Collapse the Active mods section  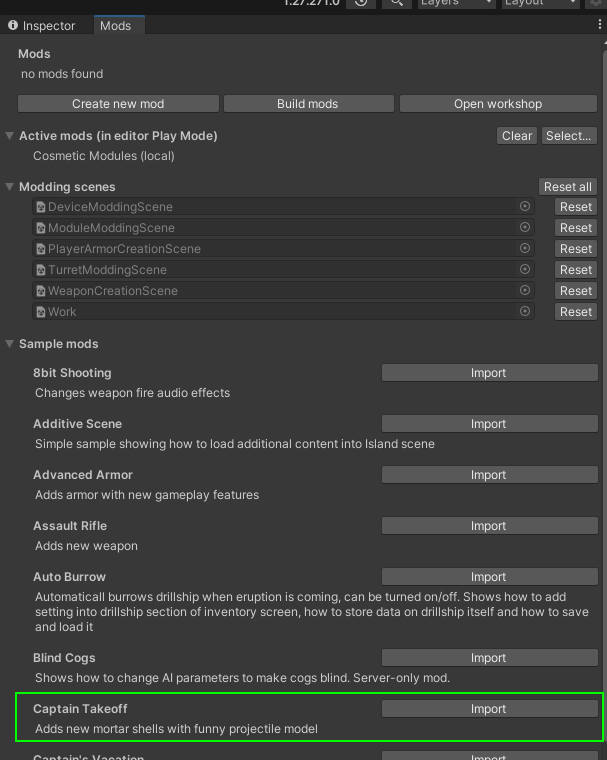point(10,136)
